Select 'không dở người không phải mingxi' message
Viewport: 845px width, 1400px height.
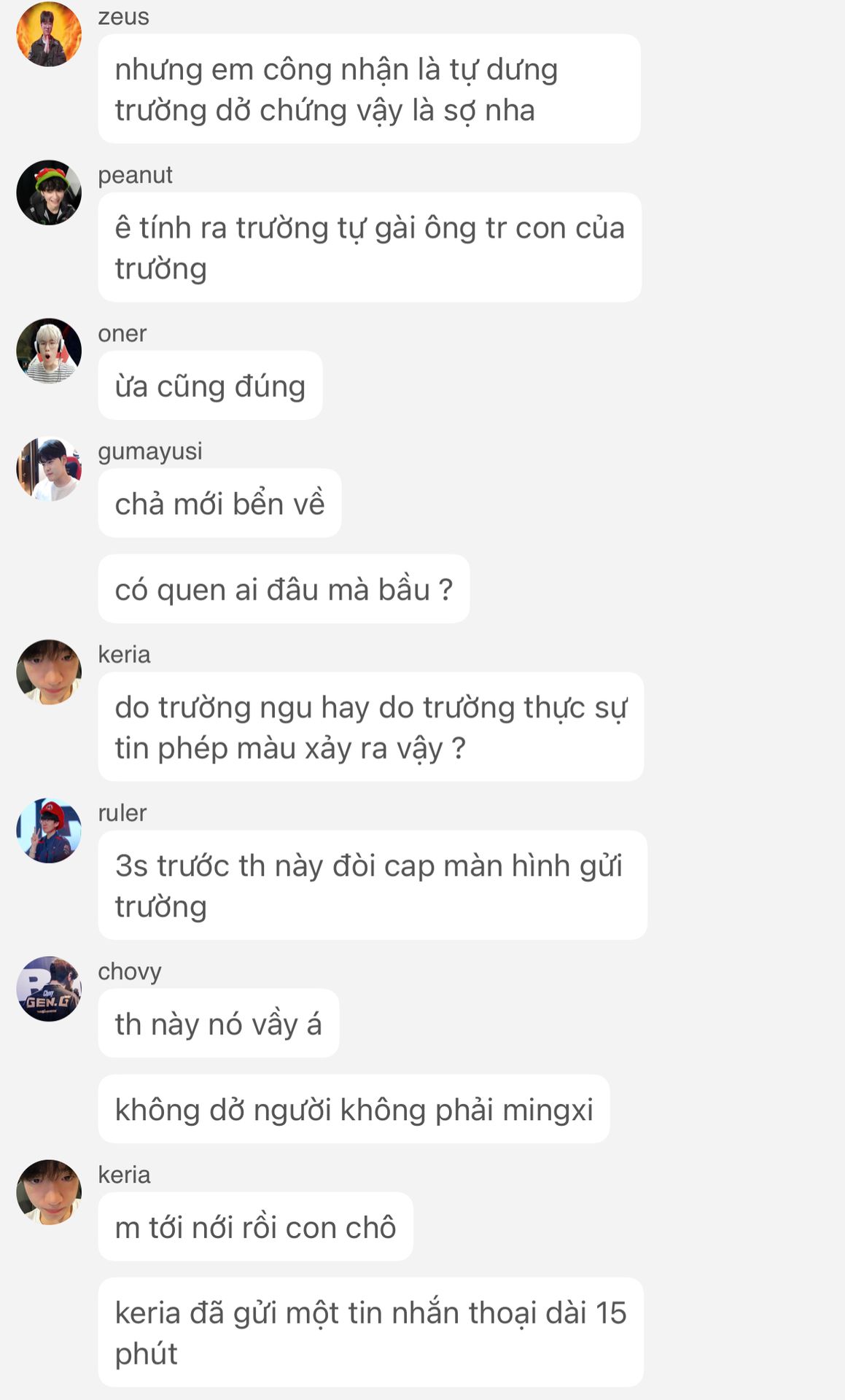354,1109
